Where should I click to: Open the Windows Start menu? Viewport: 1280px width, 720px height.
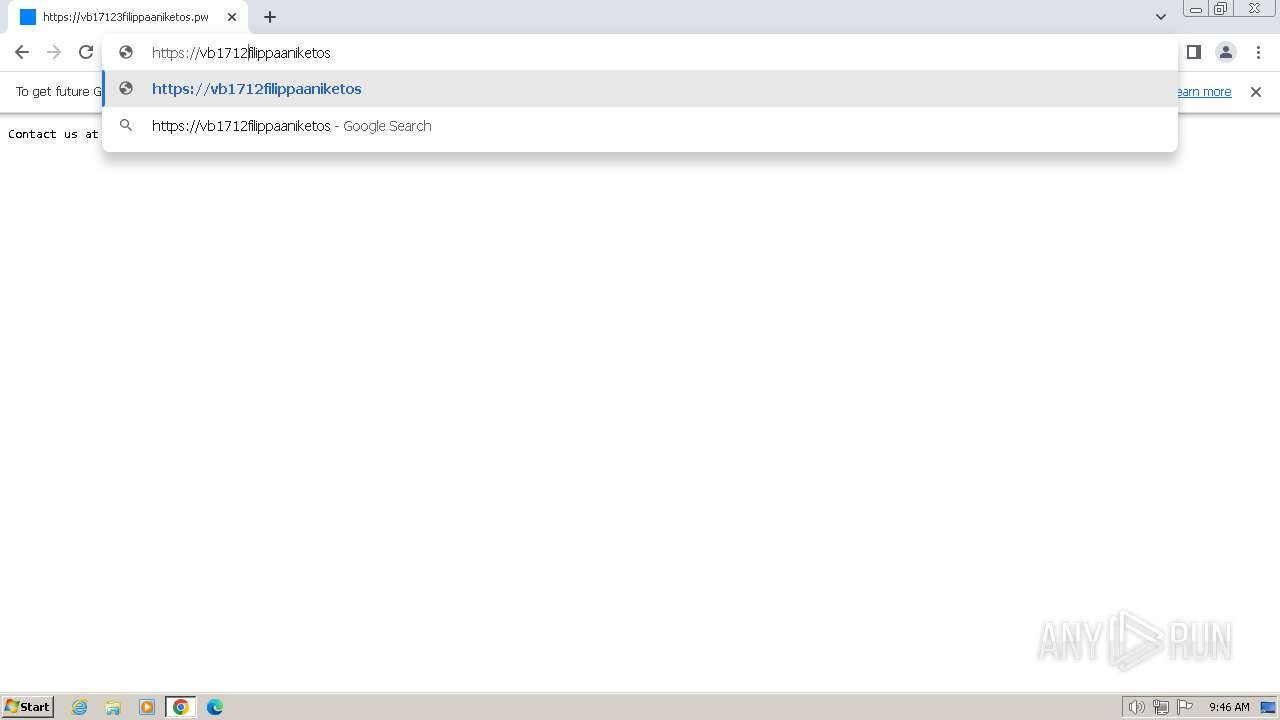tap(28, 707)
